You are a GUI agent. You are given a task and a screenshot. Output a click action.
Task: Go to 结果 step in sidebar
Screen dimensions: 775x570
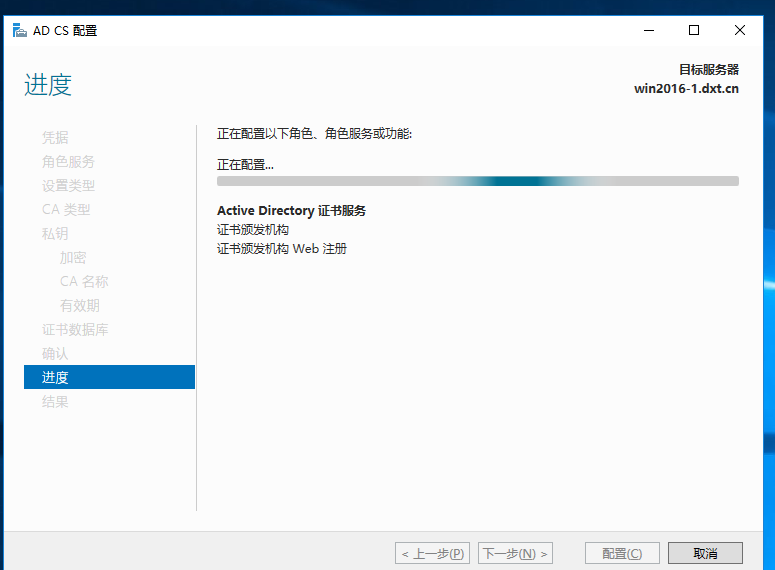point(55,401)
